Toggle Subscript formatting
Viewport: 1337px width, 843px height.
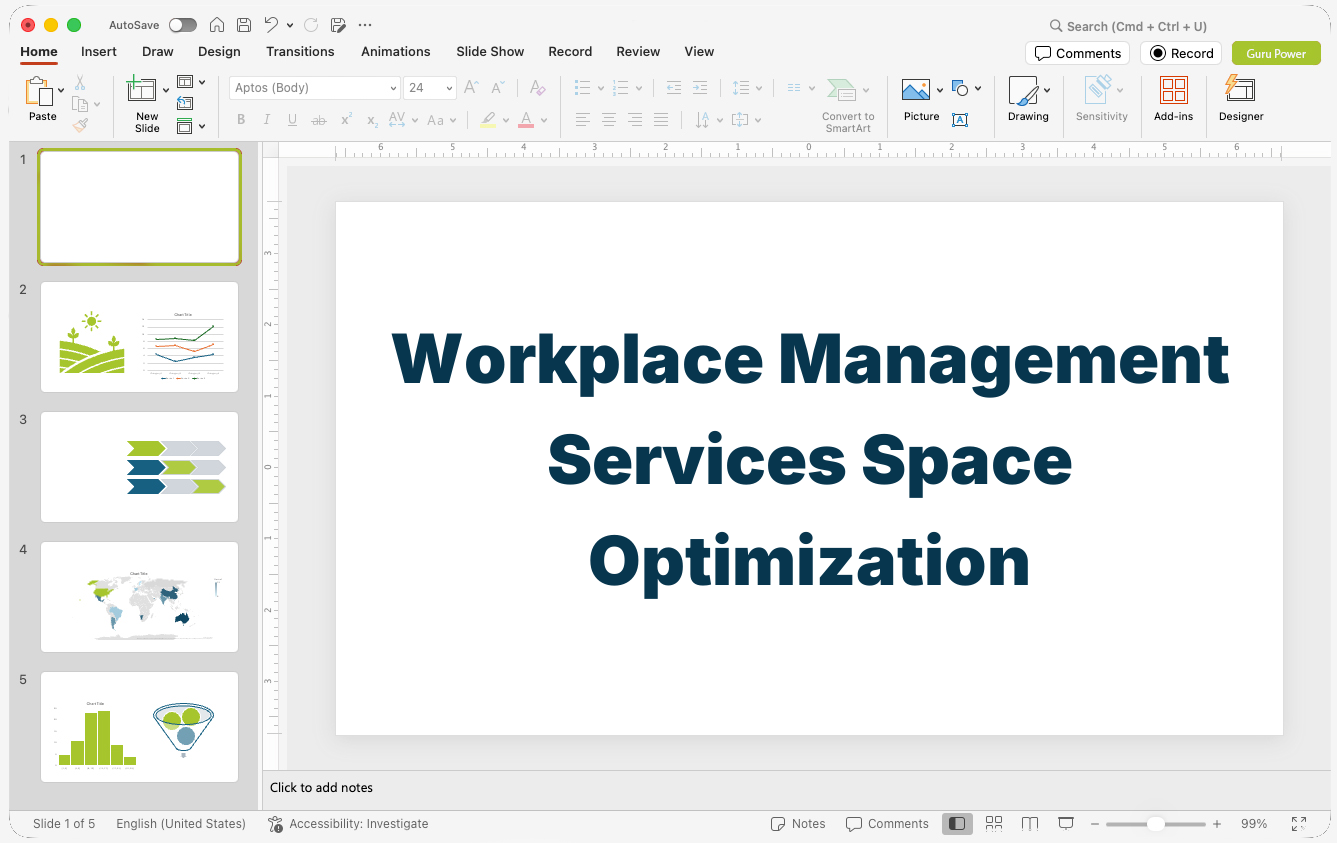point(372,120)
